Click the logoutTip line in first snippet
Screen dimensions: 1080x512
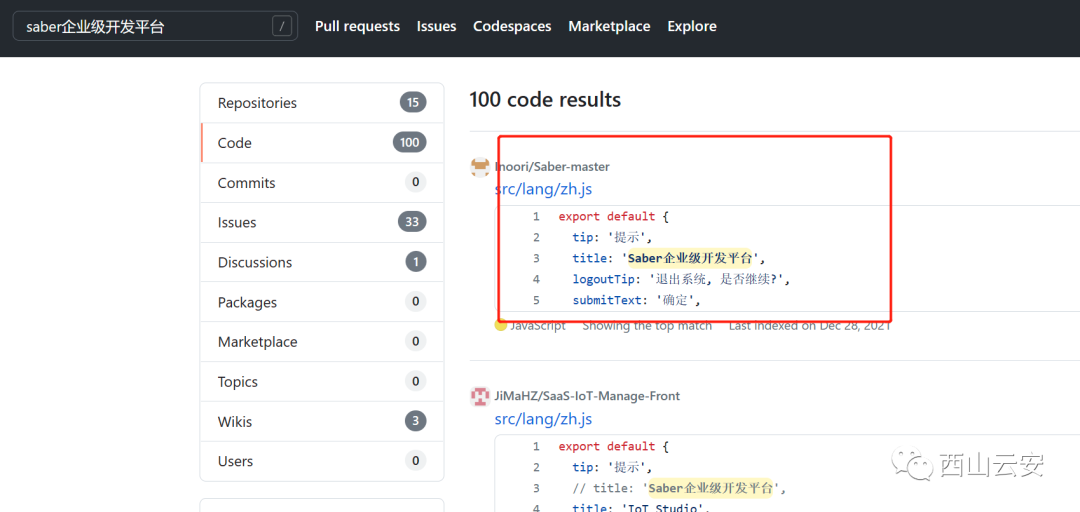681,280
